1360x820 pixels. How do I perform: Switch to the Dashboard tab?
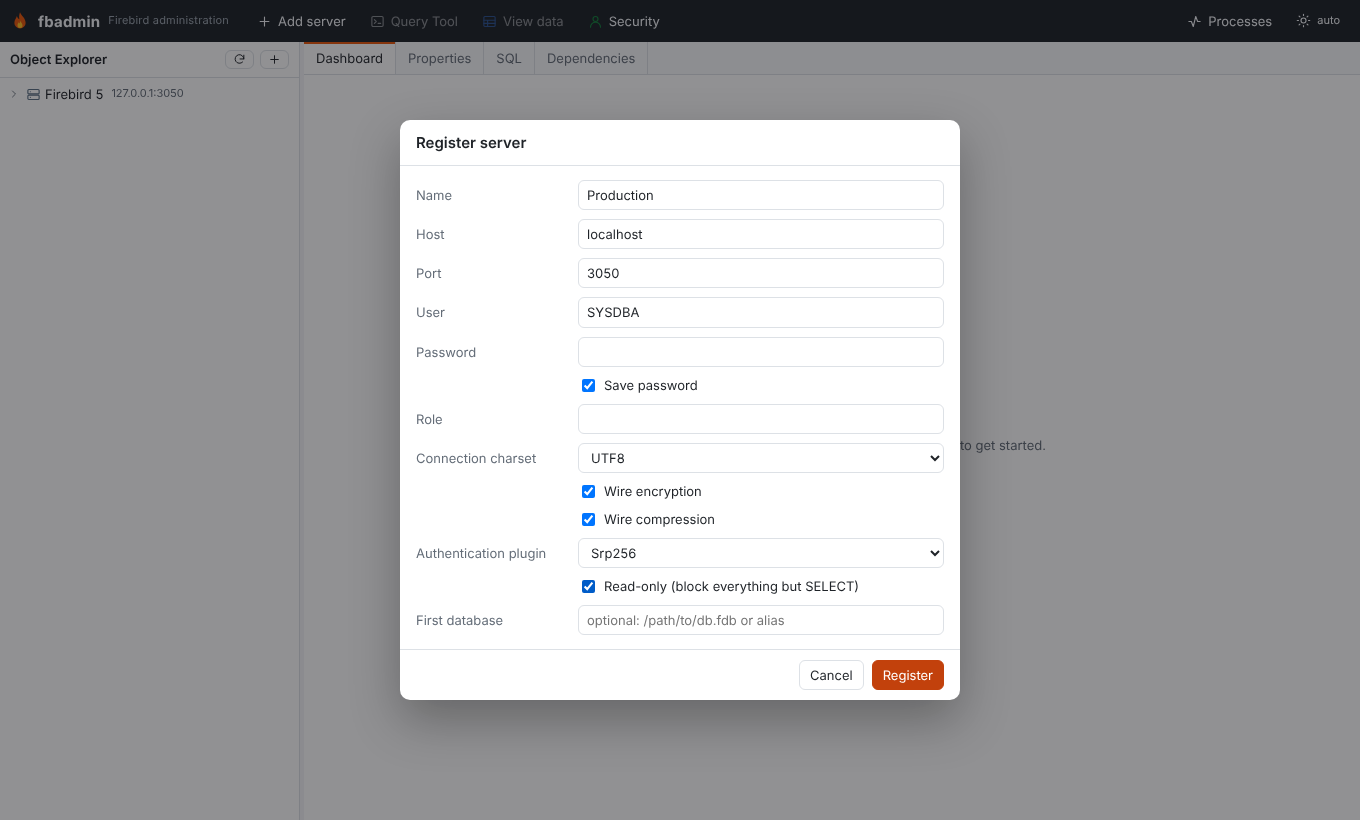349,58
